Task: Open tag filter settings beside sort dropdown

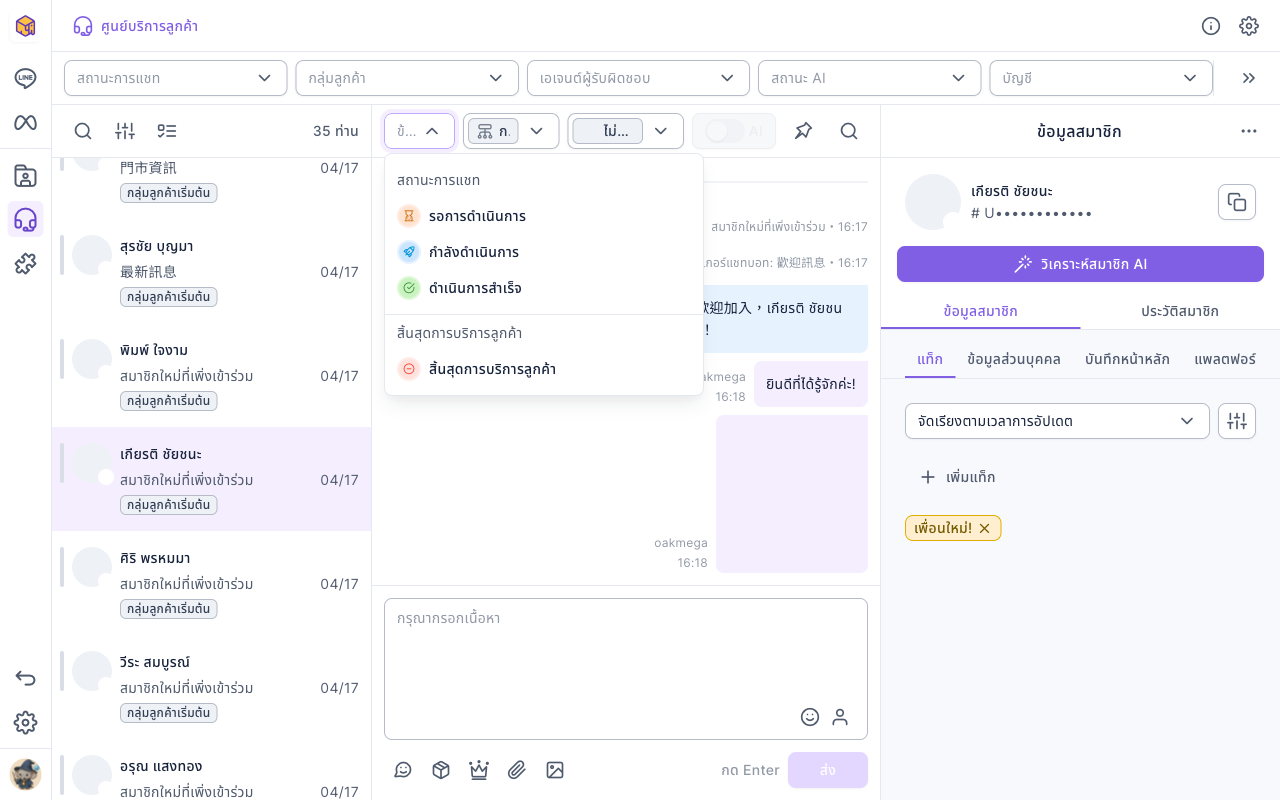Action: pos(1237,421)
